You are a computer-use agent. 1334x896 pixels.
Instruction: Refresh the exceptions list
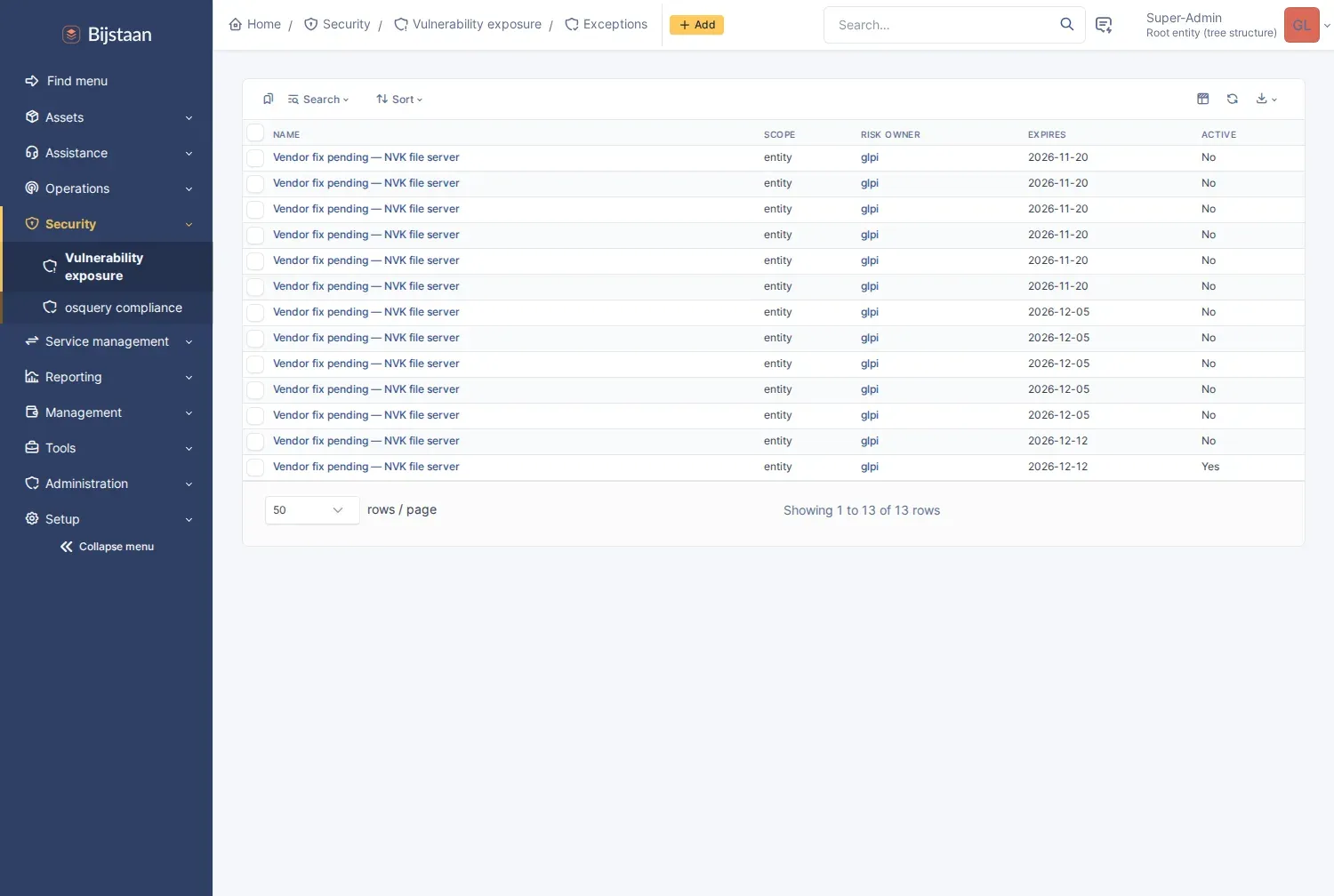pyautogui.click(x=1233, y=99)
